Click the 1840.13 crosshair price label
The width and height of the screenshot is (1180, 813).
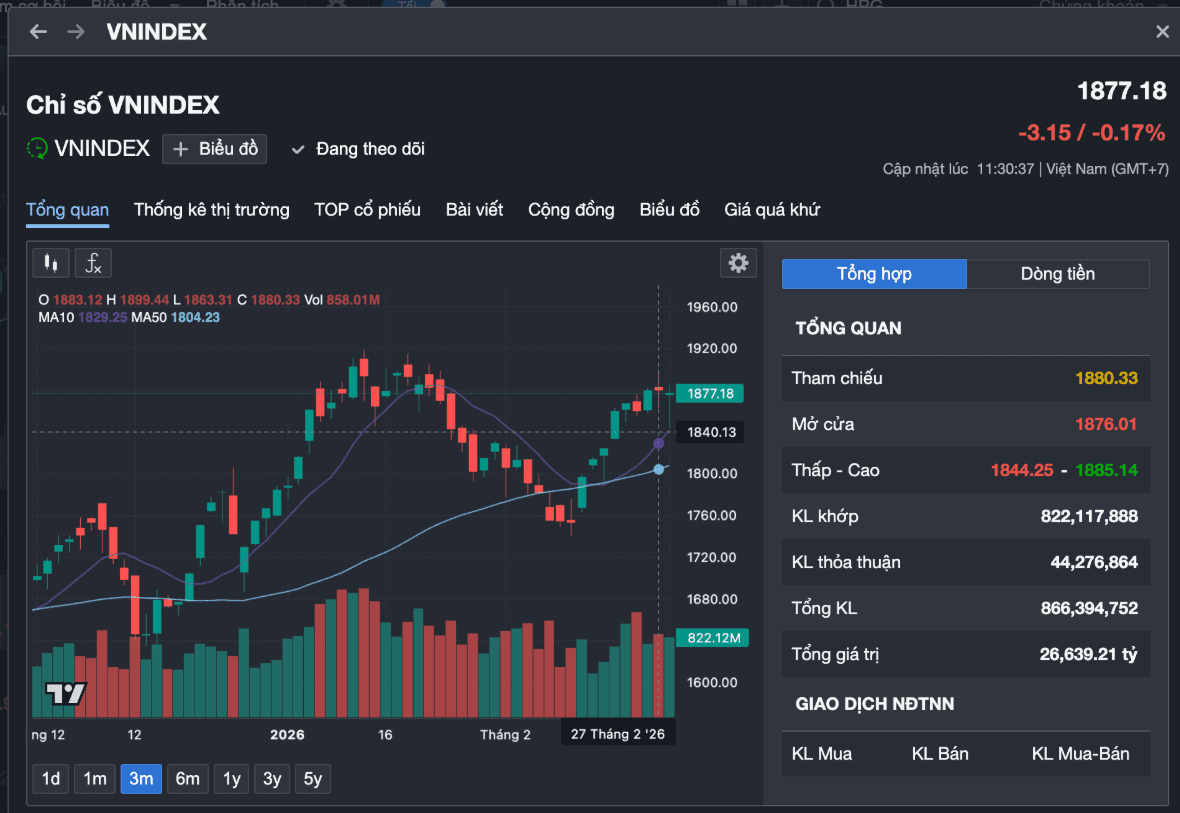711,432
